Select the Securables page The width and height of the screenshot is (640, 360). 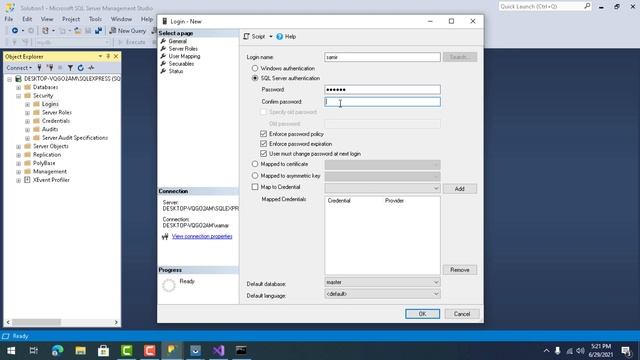[181, 64]
